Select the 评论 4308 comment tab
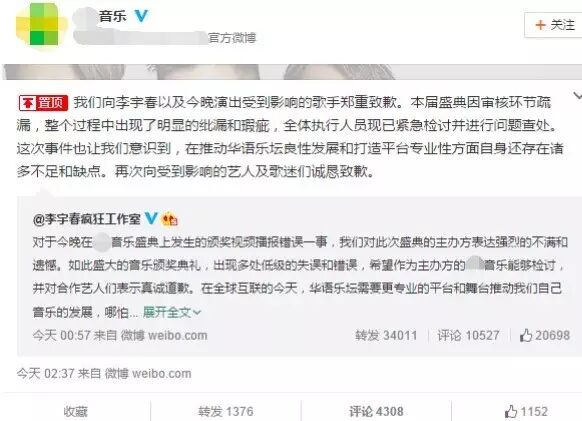Viewport: 582px width, 421px height. (x=376, y=411)
